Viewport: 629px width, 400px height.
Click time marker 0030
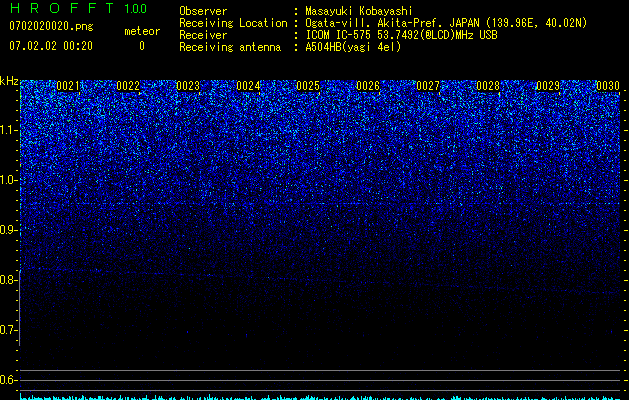click(608, 86)
